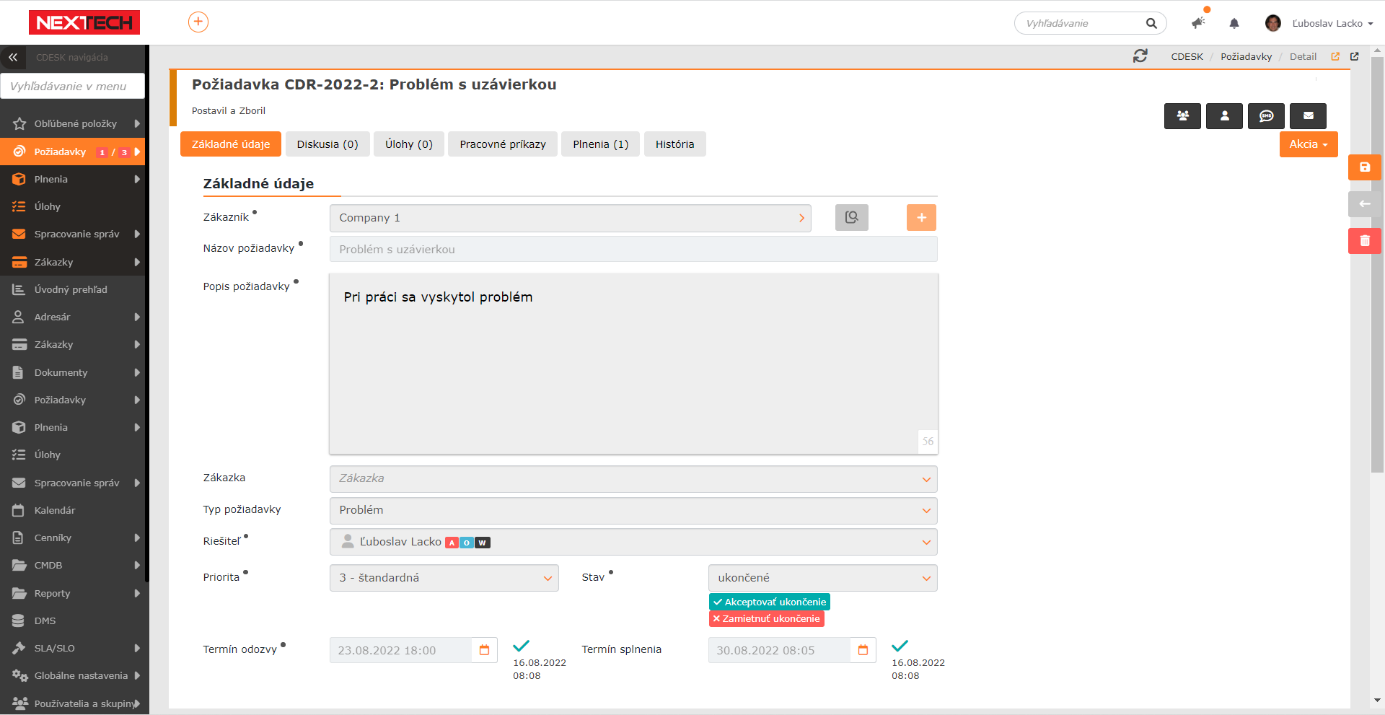The image size is (1385, 715).
Task: Open the História tab
Action: 674,144
